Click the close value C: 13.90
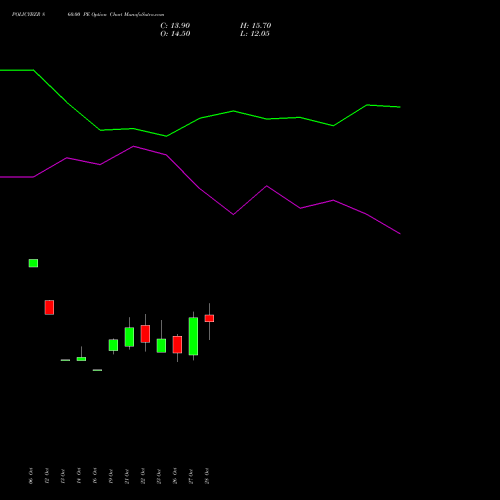 click(175, 26)
